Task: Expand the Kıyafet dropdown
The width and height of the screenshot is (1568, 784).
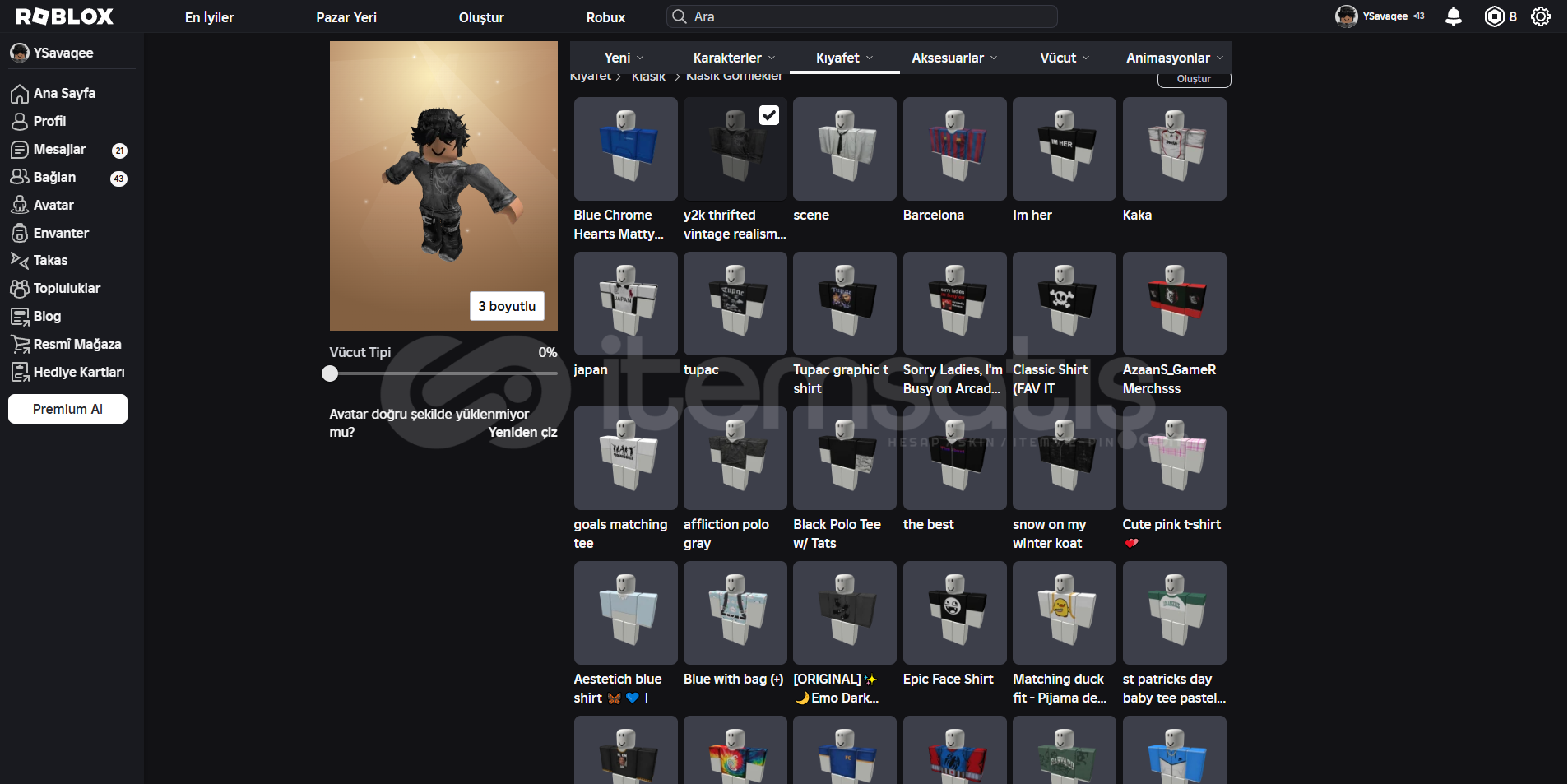Action: coord(844,58)
